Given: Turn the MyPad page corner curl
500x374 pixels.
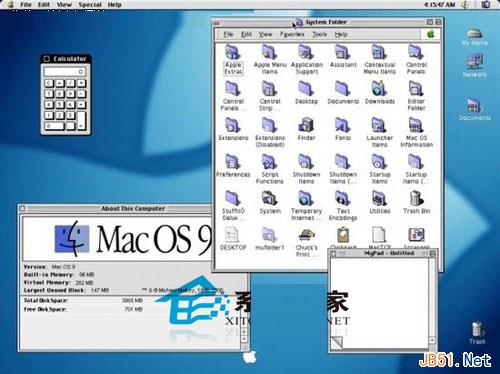Looking at the screenshot, I should point(337,342).
